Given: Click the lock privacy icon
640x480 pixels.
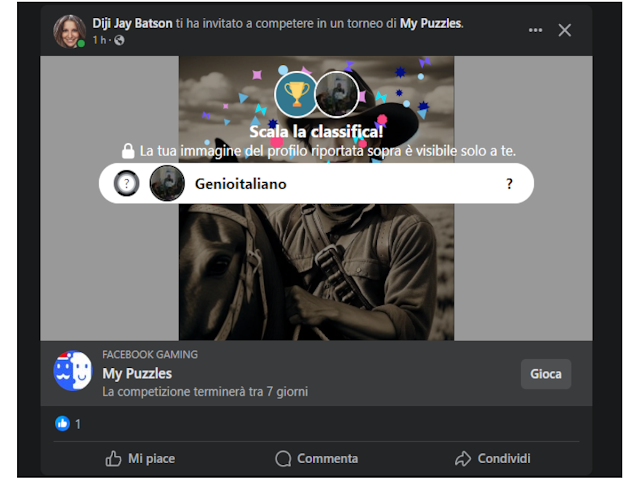Looking at the screenshot, I should [128, 151].
